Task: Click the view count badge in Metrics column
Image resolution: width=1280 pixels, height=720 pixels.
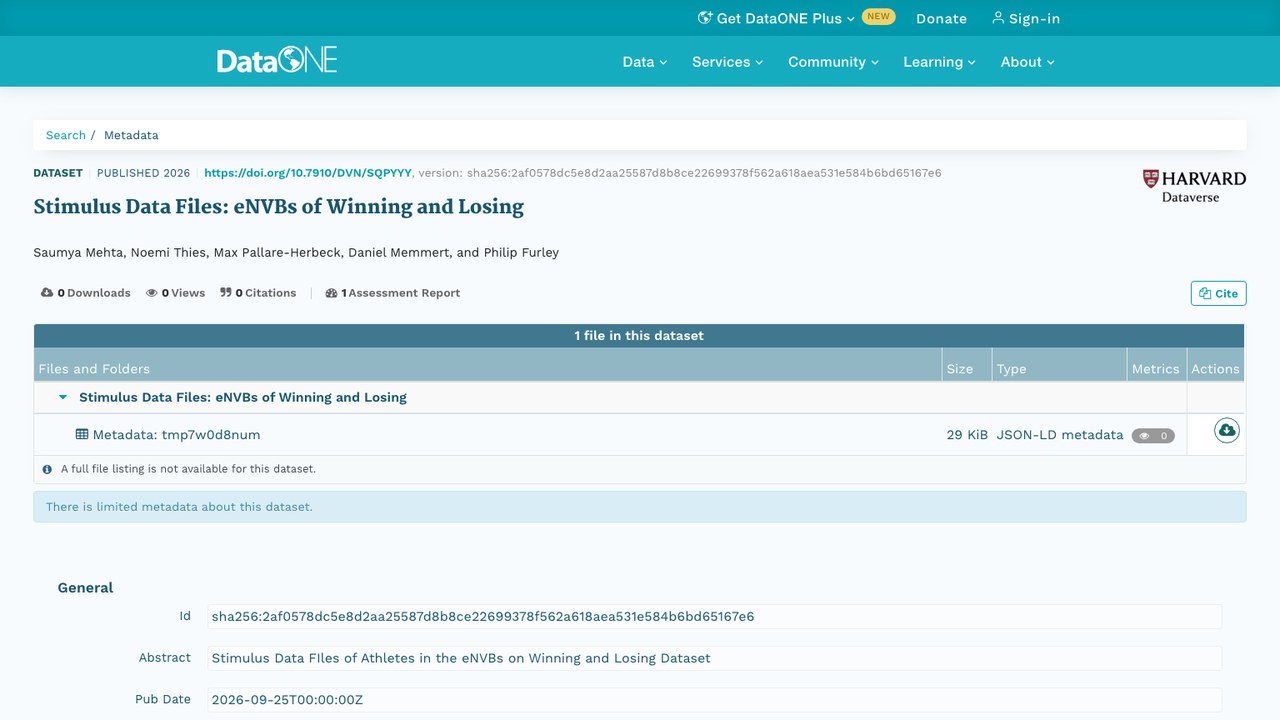Action: pos(1153,436)
